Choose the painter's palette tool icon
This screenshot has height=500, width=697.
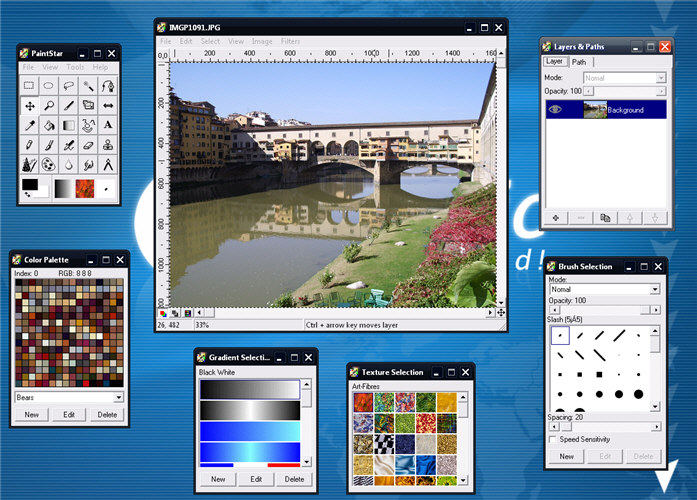tap(49, 165)
